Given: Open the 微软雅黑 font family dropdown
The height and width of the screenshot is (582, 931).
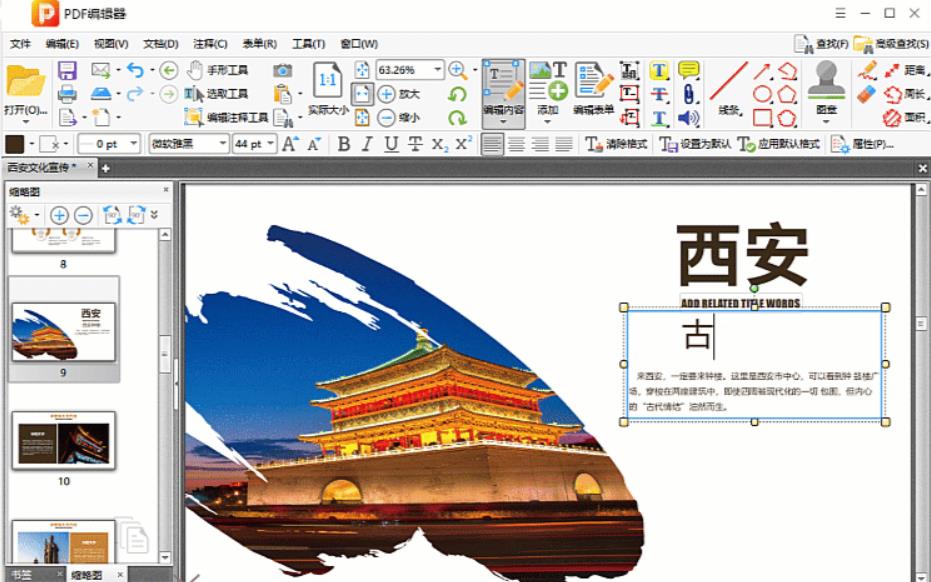Looking at the screenshot, I should tap(222, 143).
